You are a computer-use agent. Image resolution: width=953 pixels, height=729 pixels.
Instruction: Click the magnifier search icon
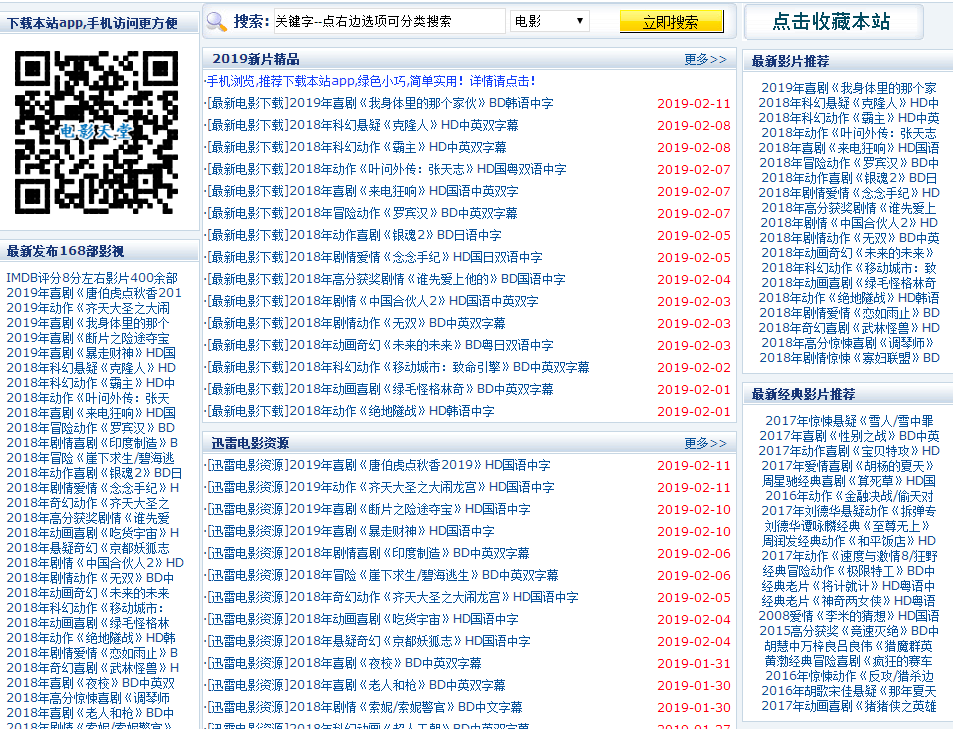point(216,22)
